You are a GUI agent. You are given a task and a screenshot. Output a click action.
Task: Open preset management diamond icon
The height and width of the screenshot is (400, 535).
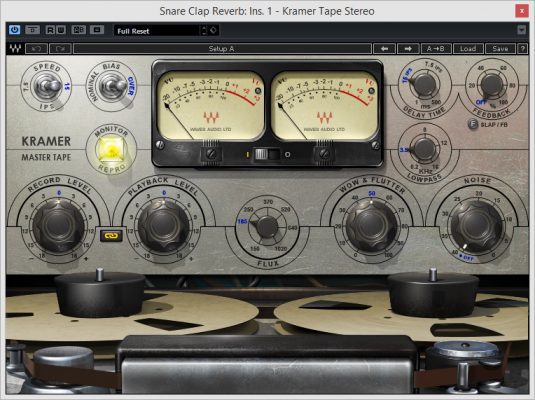click(x=213, y=30)
